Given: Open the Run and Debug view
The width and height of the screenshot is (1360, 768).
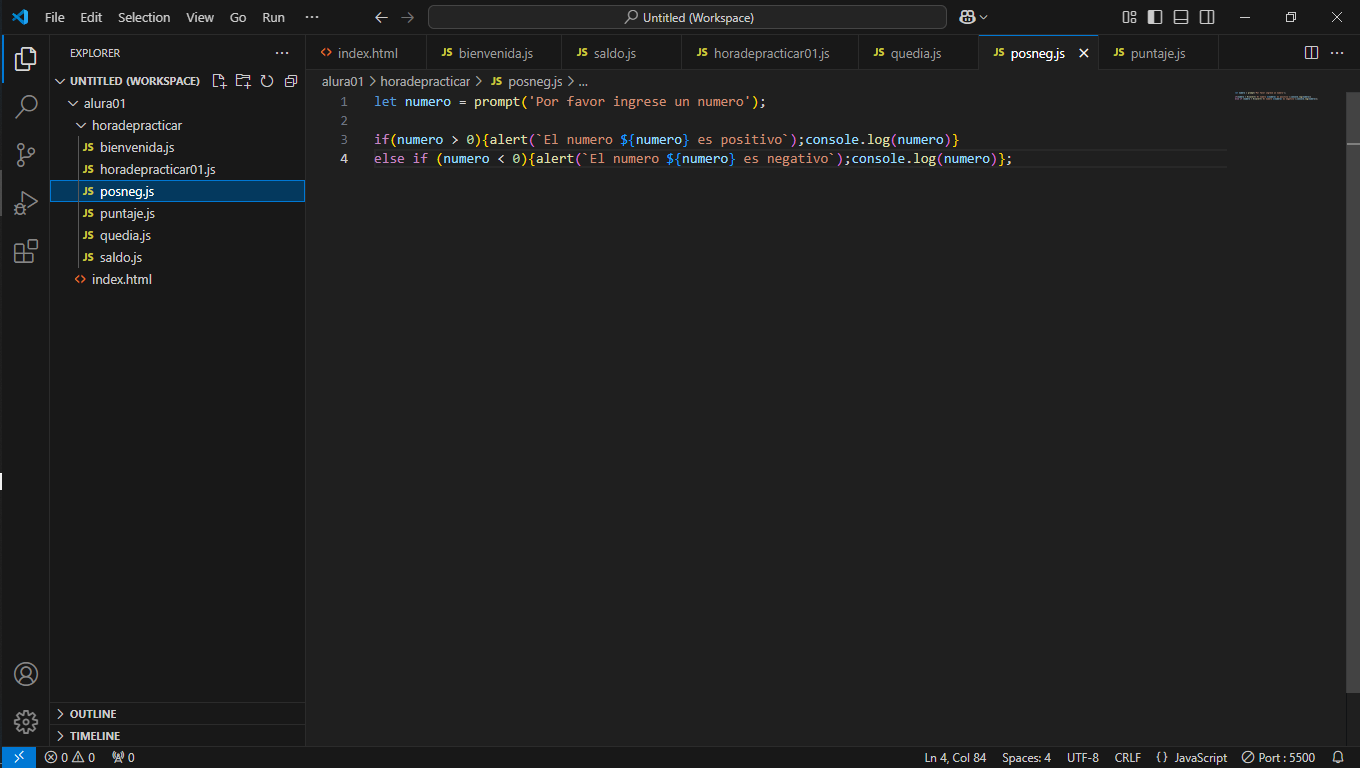Looking at the screenshot, I should coord(26,203).
